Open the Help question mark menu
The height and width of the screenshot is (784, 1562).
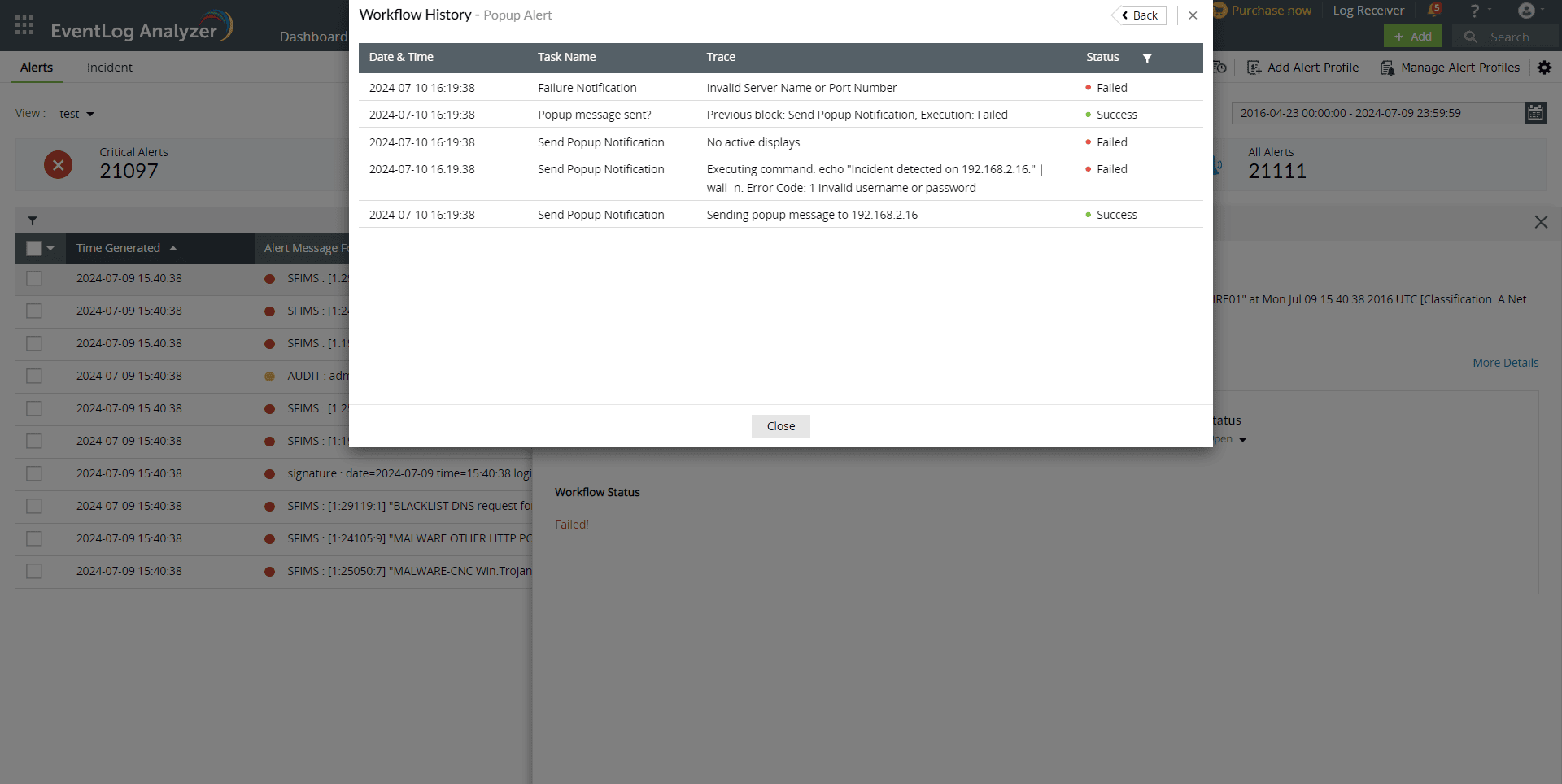point(1477,11)
